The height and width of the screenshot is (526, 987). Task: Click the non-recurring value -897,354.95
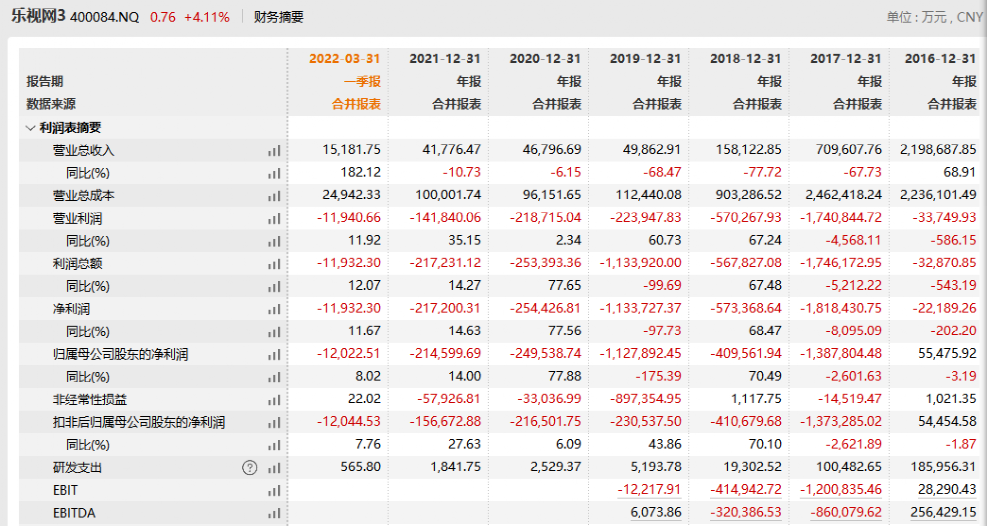(646, 399)
